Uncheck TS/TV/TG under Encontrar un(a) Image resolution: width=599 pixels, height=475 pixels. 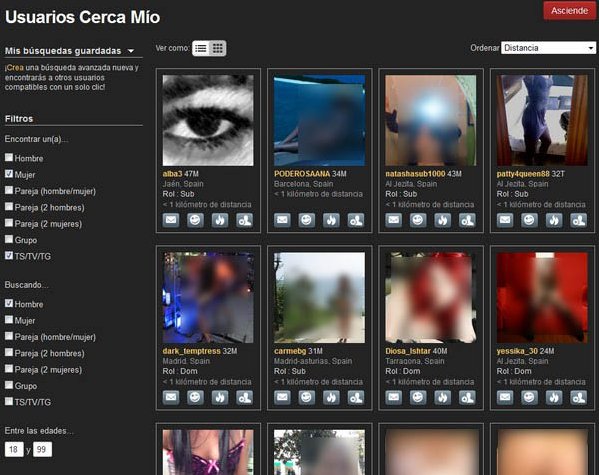(9, 255)
